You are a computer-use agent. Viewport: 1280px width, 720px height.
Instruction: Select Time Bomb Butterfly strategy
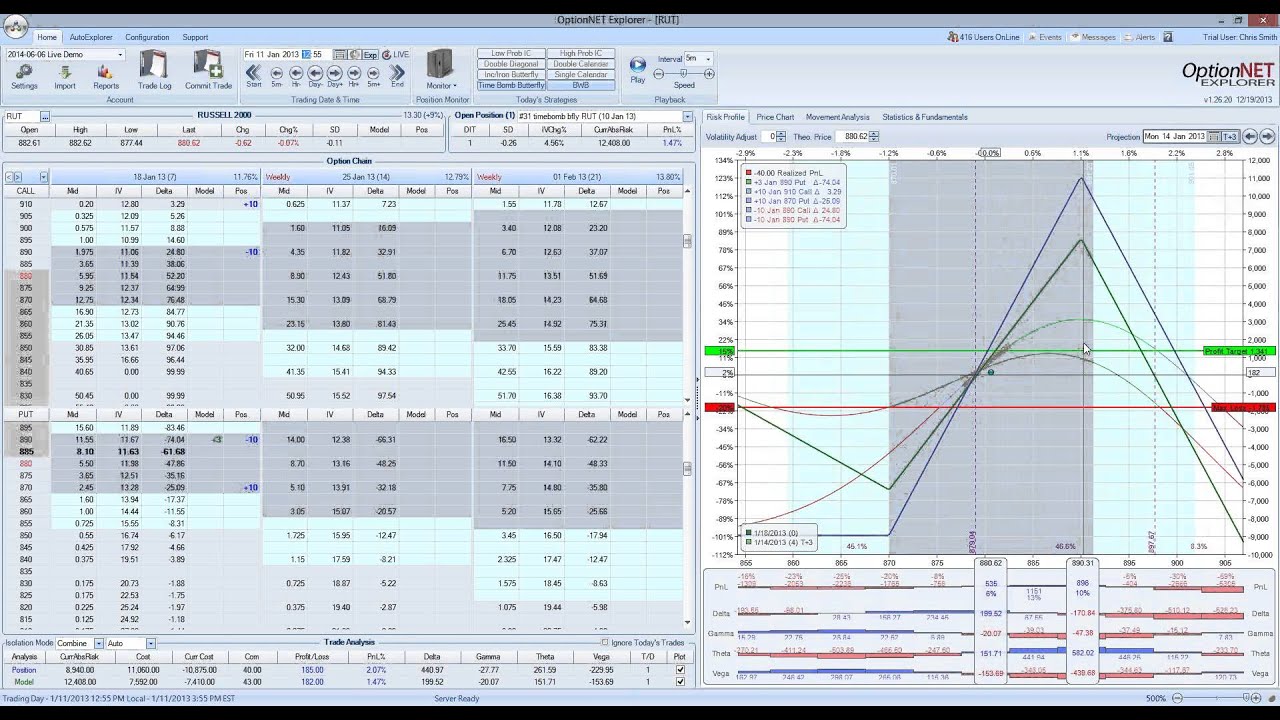click(x=511, y=85)
